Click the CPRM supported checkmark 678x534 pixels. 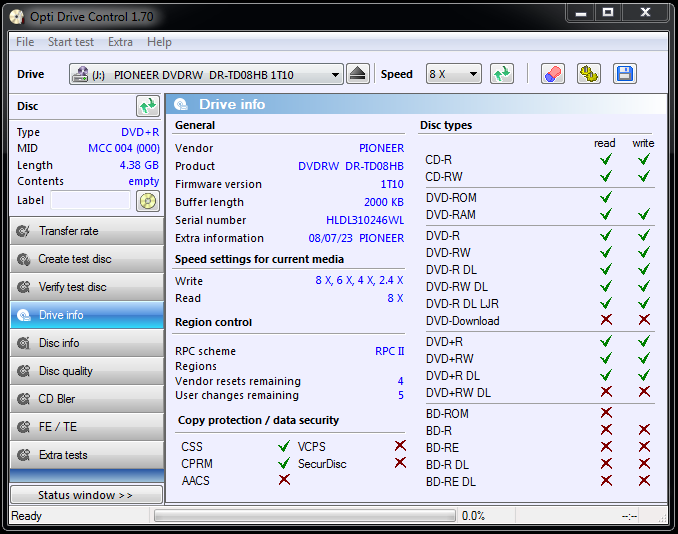284,463
